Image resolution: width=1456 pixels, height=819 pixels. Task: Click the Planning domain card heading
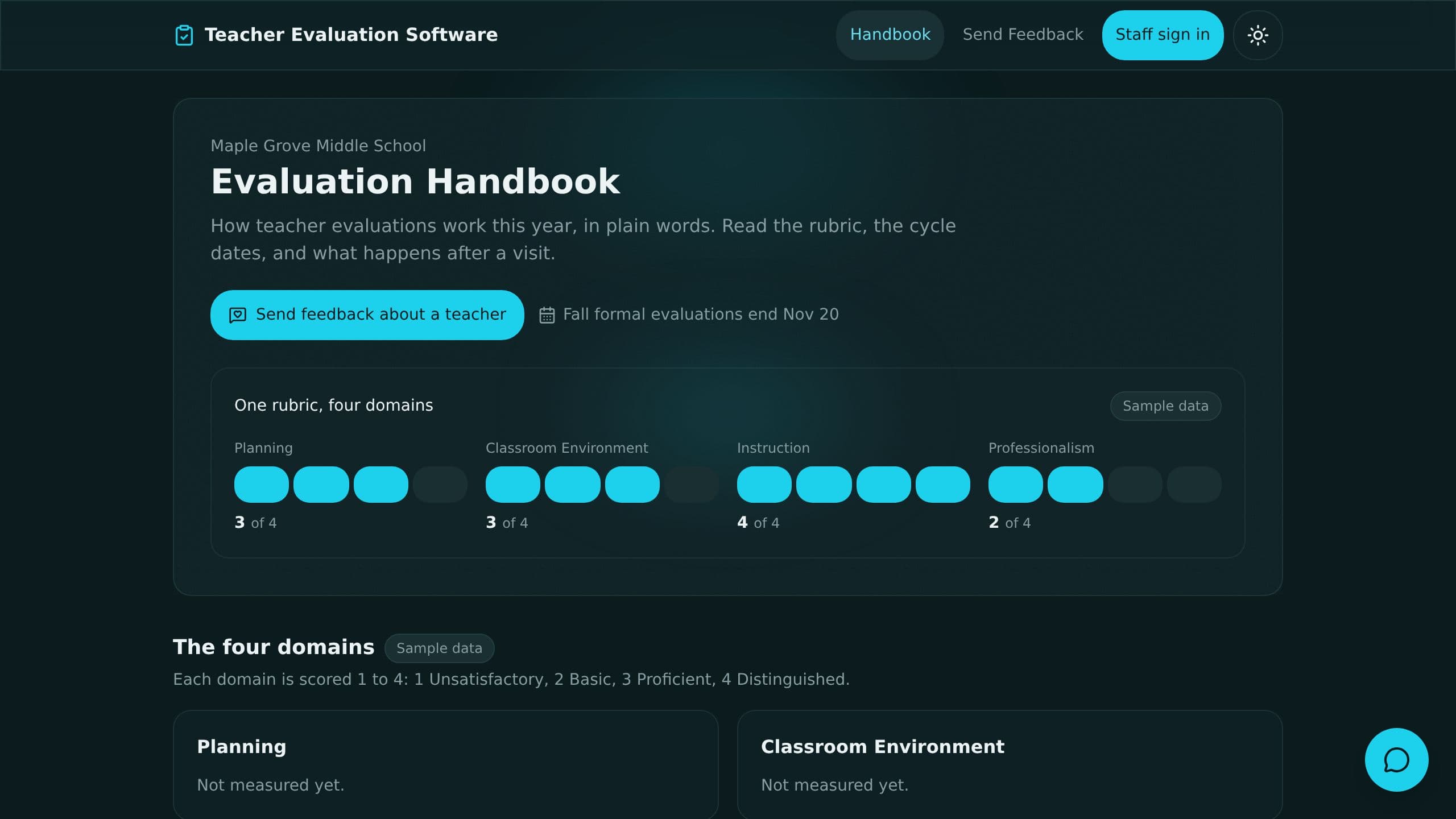tap(242, 746)
